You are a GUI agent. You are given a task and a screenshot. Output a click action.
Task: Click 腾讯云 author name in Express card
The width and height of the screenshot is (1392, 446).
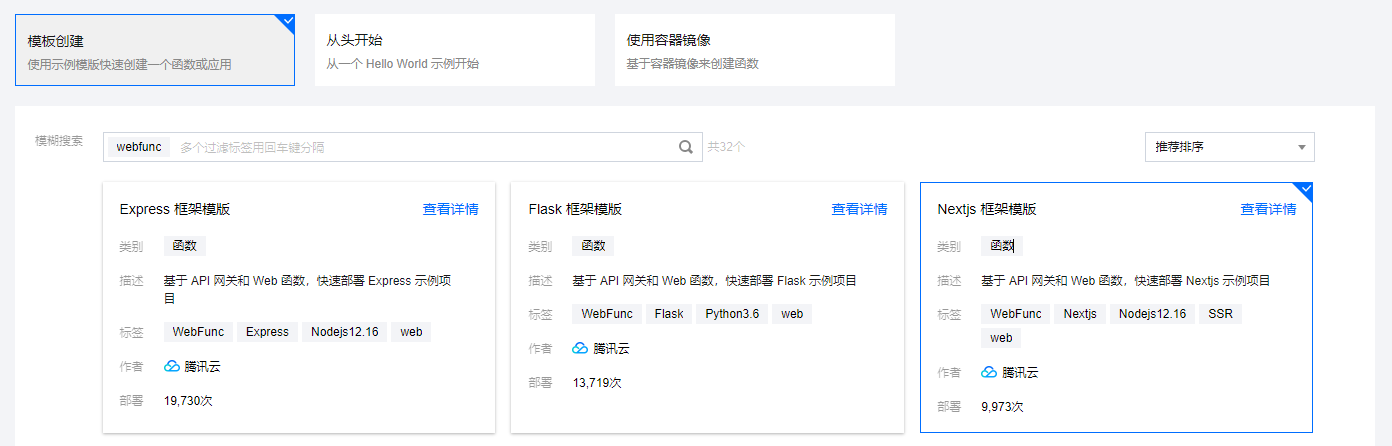click(x=203, y=367)
